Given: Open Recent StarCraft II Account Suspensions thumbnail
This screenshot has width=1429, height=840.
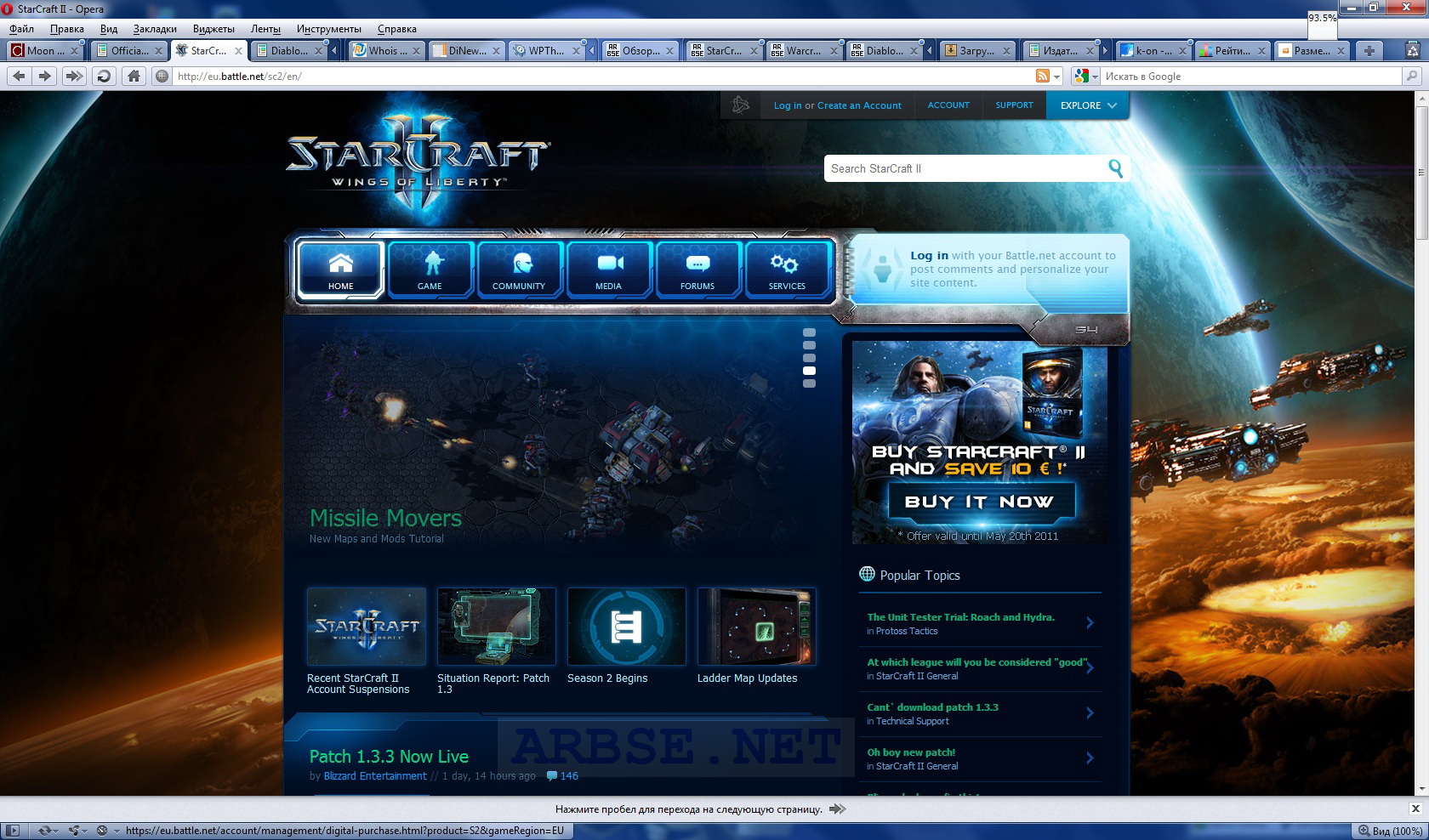Looking at the screenshot, I should pos(366,627).
